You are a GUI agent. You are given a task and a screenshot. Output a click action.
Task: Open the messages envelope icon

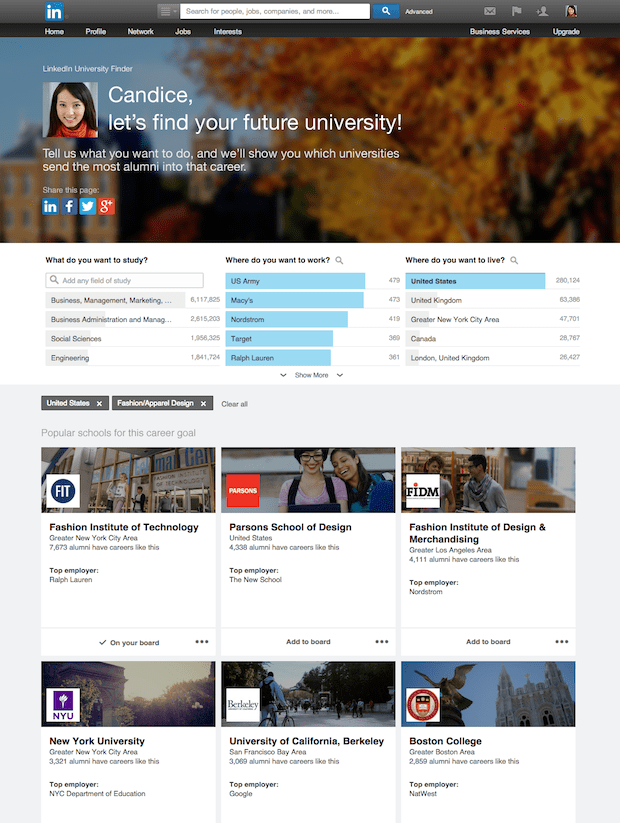(x=490, y=11)
